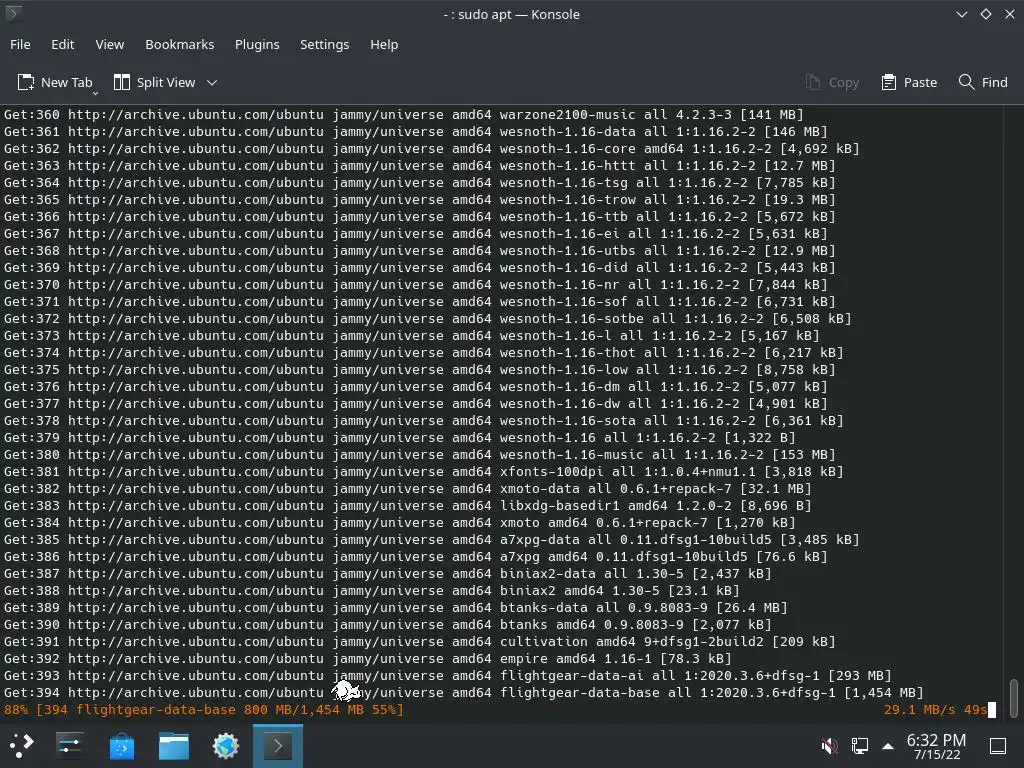Expand the hidden system tray icons arrow
This screenshot has height=768, width=1024.
[x=888, y=745]
